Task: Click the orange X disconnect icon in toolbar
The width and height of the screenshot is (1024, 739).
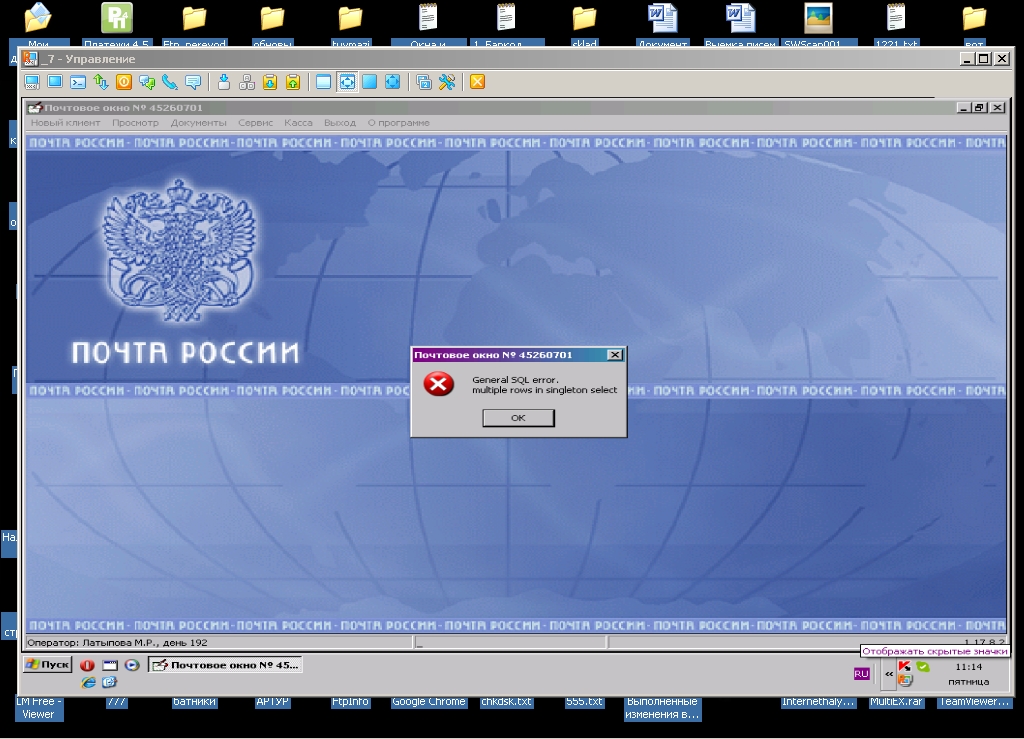Action: [x=477, y=82]
